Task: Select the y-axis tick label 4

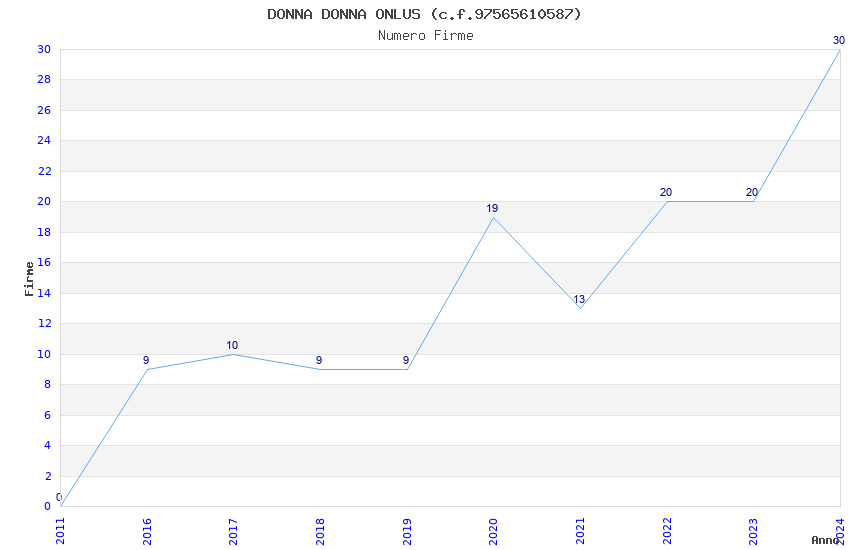Action: [48, 445]
